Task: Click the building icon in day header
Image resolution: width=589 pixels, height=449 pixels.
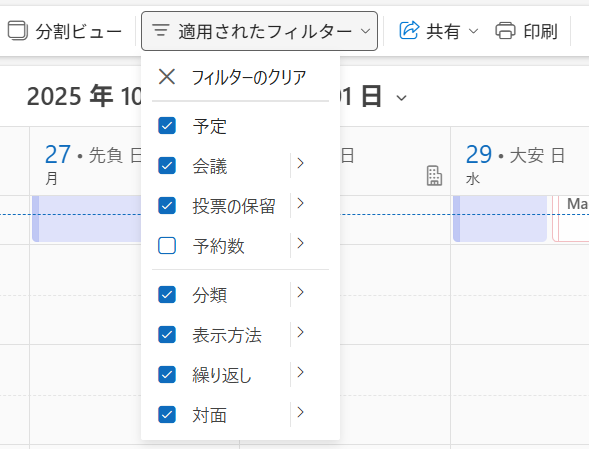Action: [x=434, y=175]
